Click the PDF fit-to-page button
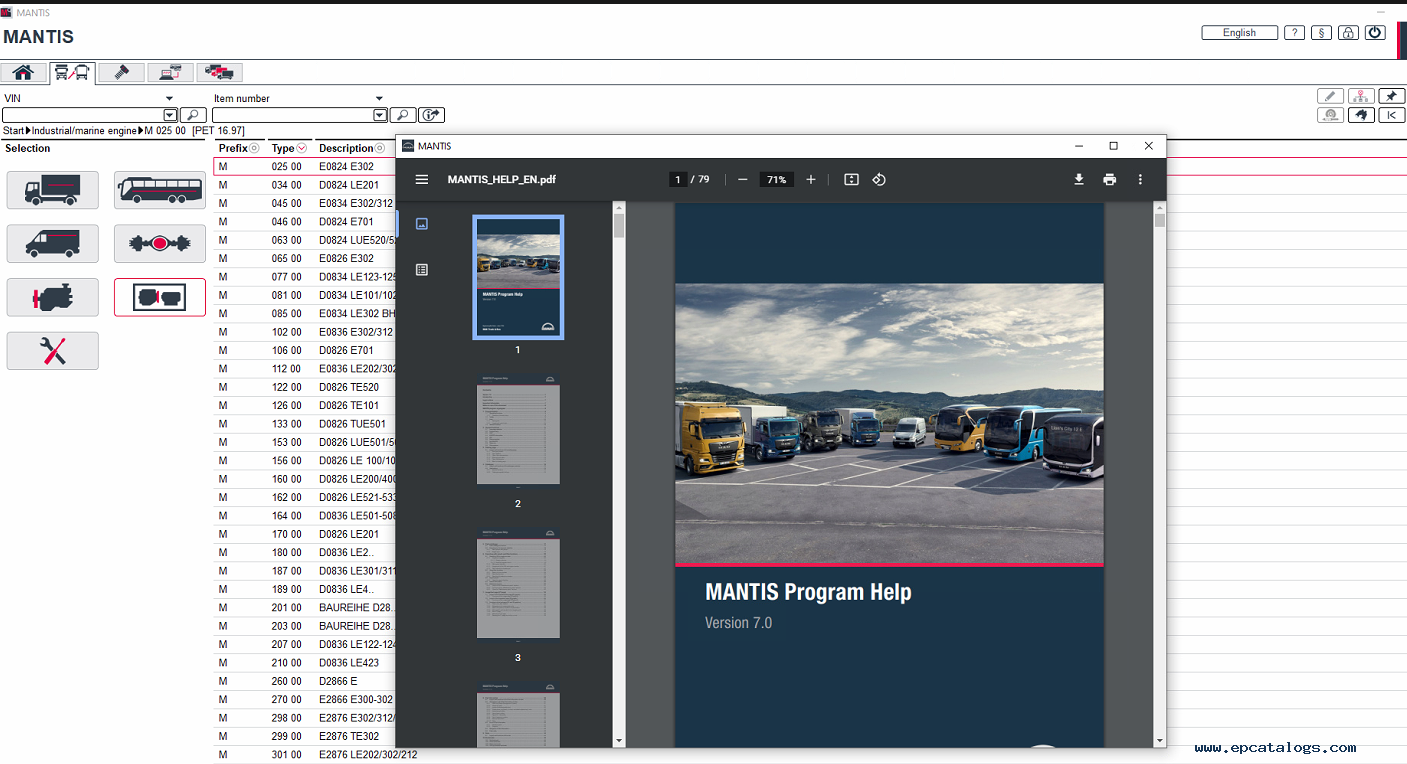This screenshot has width=1407, height=764. click(x=851, y=180)
